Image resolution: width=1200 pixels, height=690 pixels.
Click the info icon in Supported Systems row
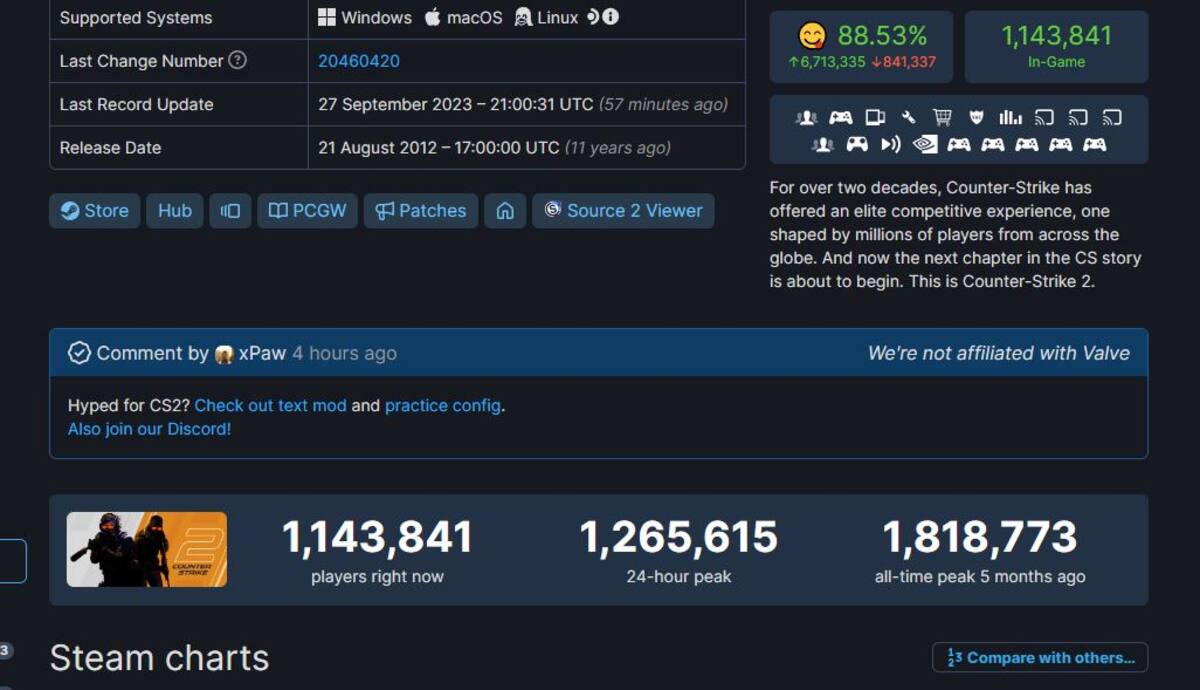610,17
